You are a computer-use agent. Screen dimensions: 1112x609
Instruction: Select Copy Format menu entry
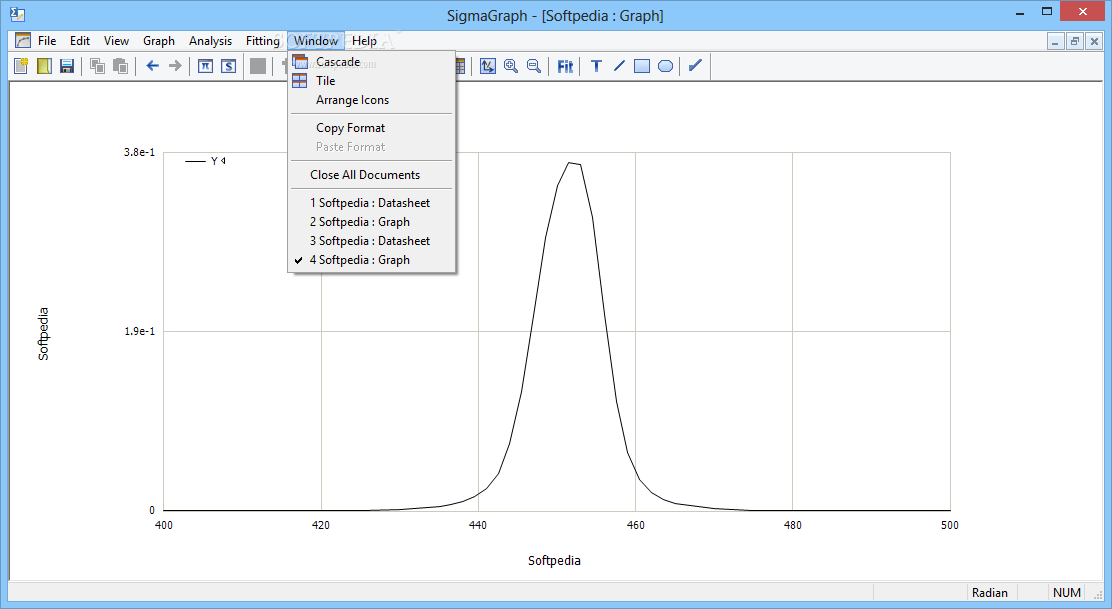point(371,128)
